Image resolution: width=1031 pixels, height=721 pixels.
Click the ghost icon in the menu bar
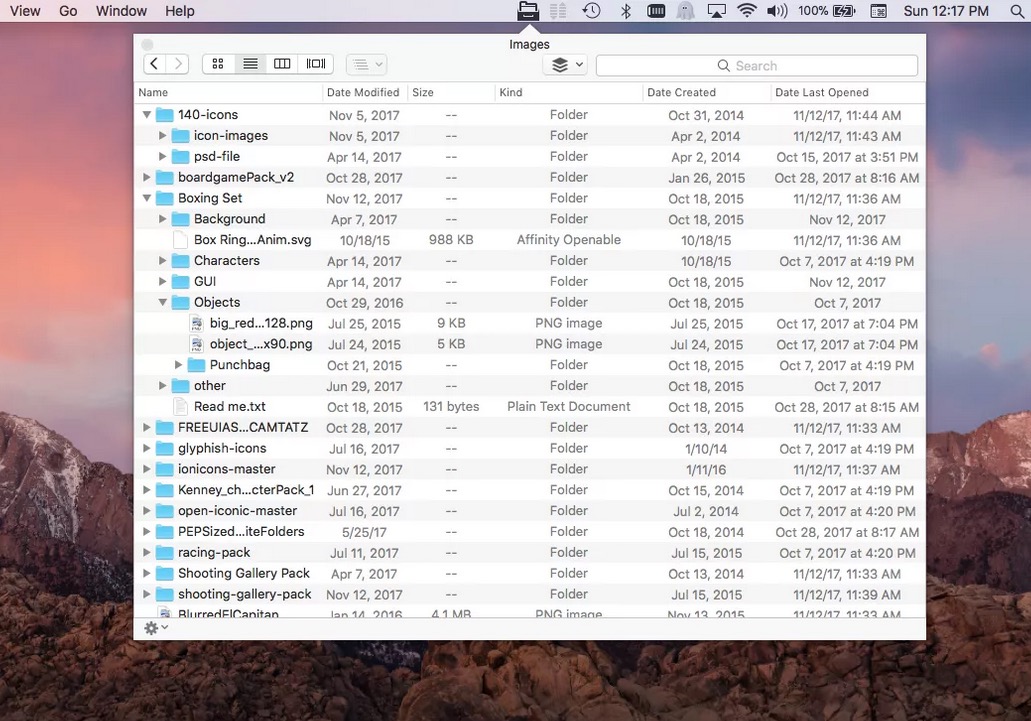tap(685, 11)
